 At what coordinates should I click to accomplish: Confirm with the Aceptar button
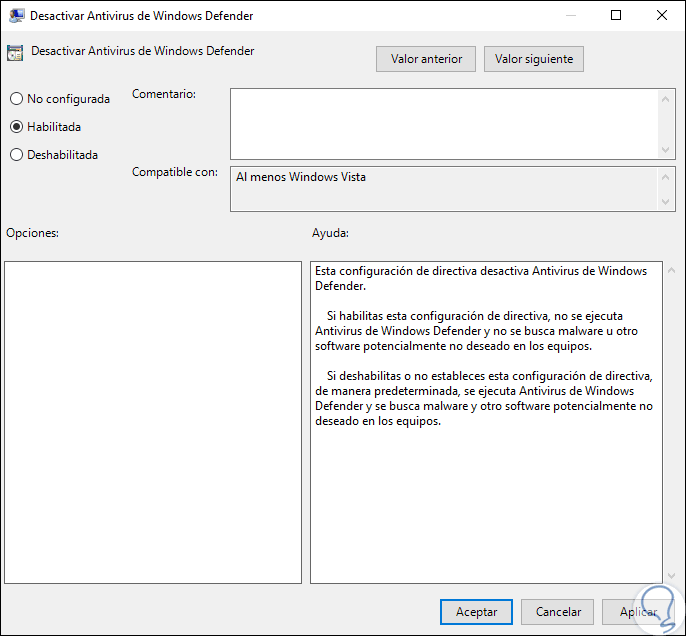pyautogui.click(x=476, y=612)
